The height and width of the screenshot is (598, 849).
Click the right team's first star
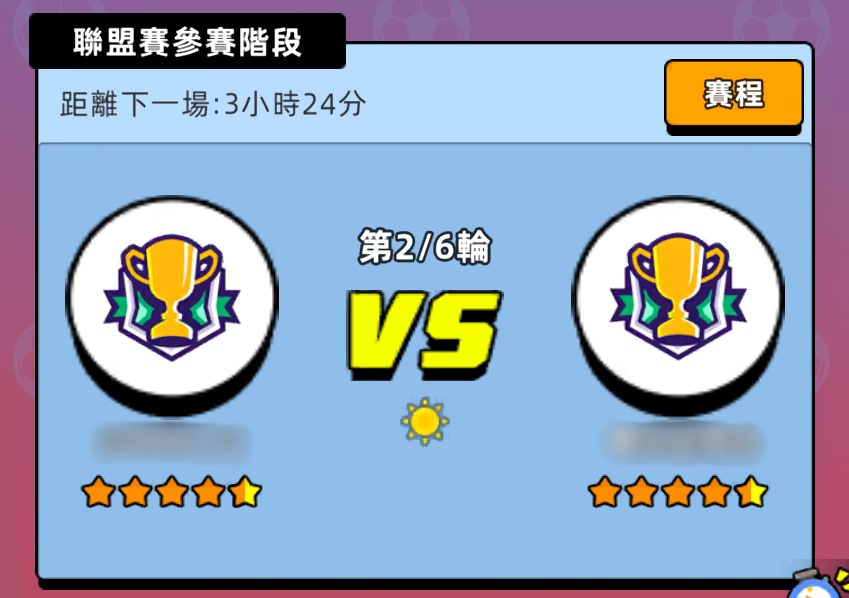605,492
